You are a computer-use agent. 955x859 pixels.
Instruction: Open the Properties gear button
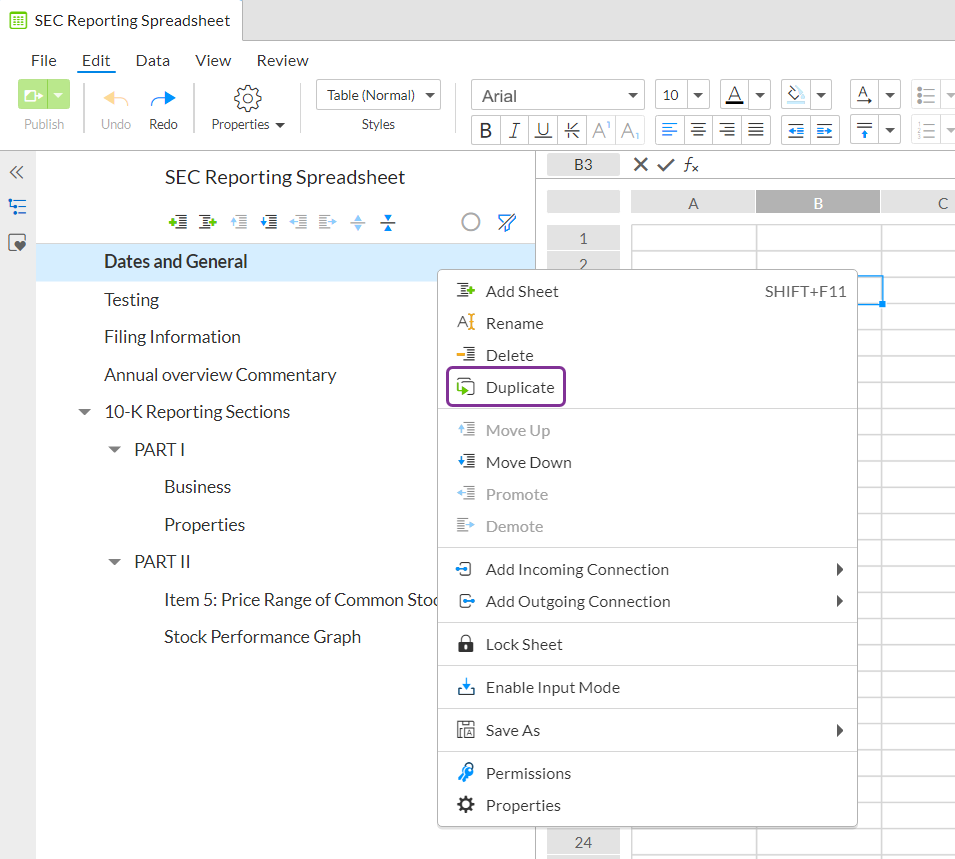pos(247,108)
